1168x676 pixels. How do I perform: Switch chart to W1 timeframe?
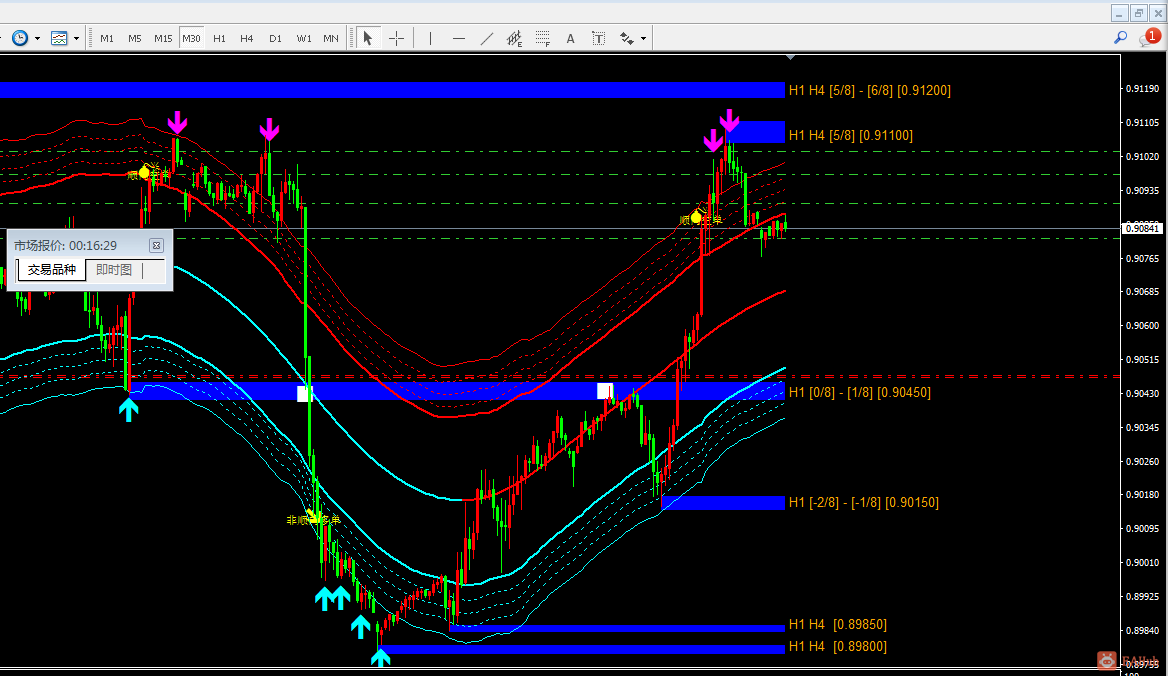(x=304, y=38)
